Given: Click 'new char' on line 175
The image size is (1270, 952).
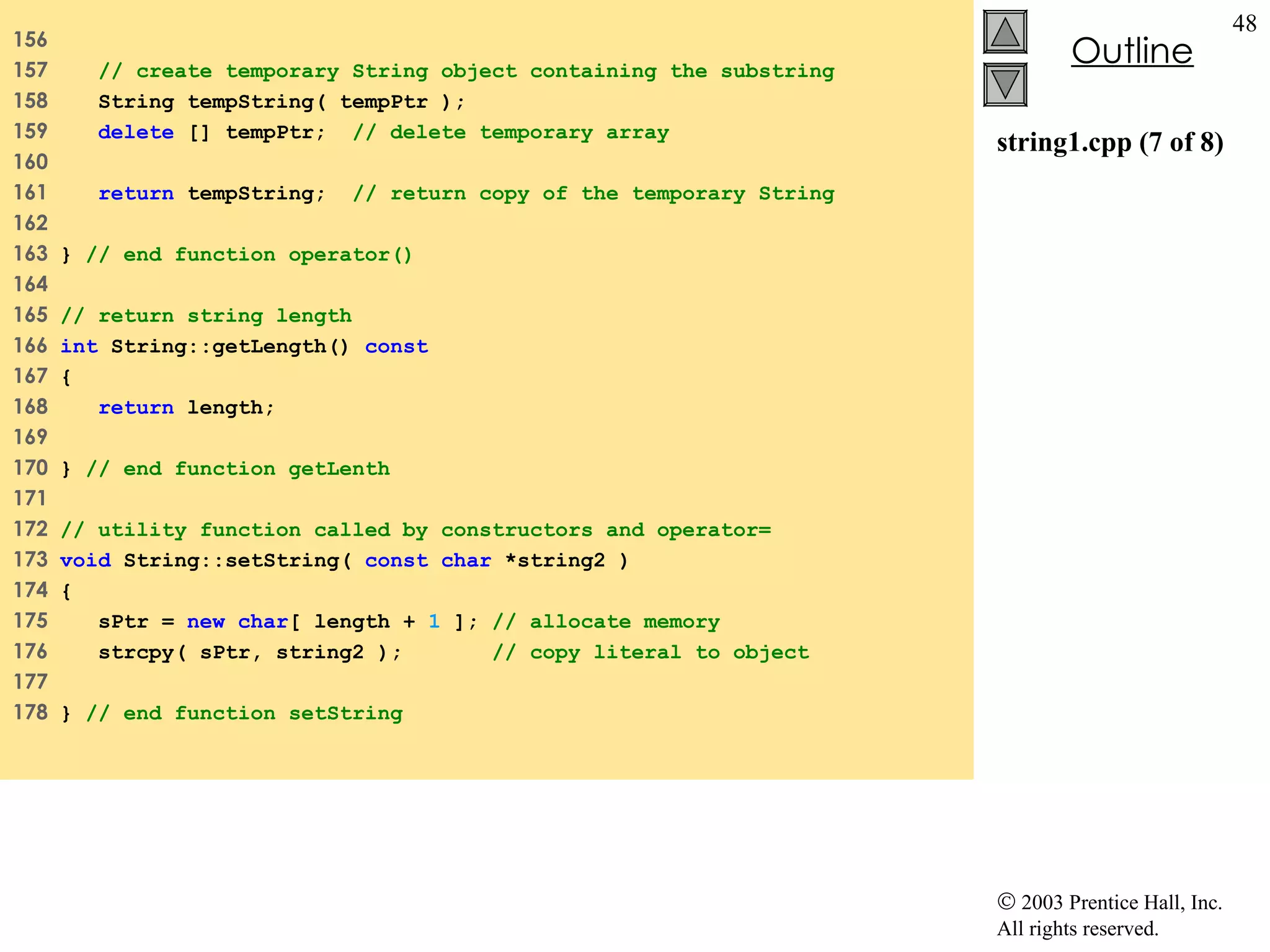Looking at the screenshot, I should [238, 622].
